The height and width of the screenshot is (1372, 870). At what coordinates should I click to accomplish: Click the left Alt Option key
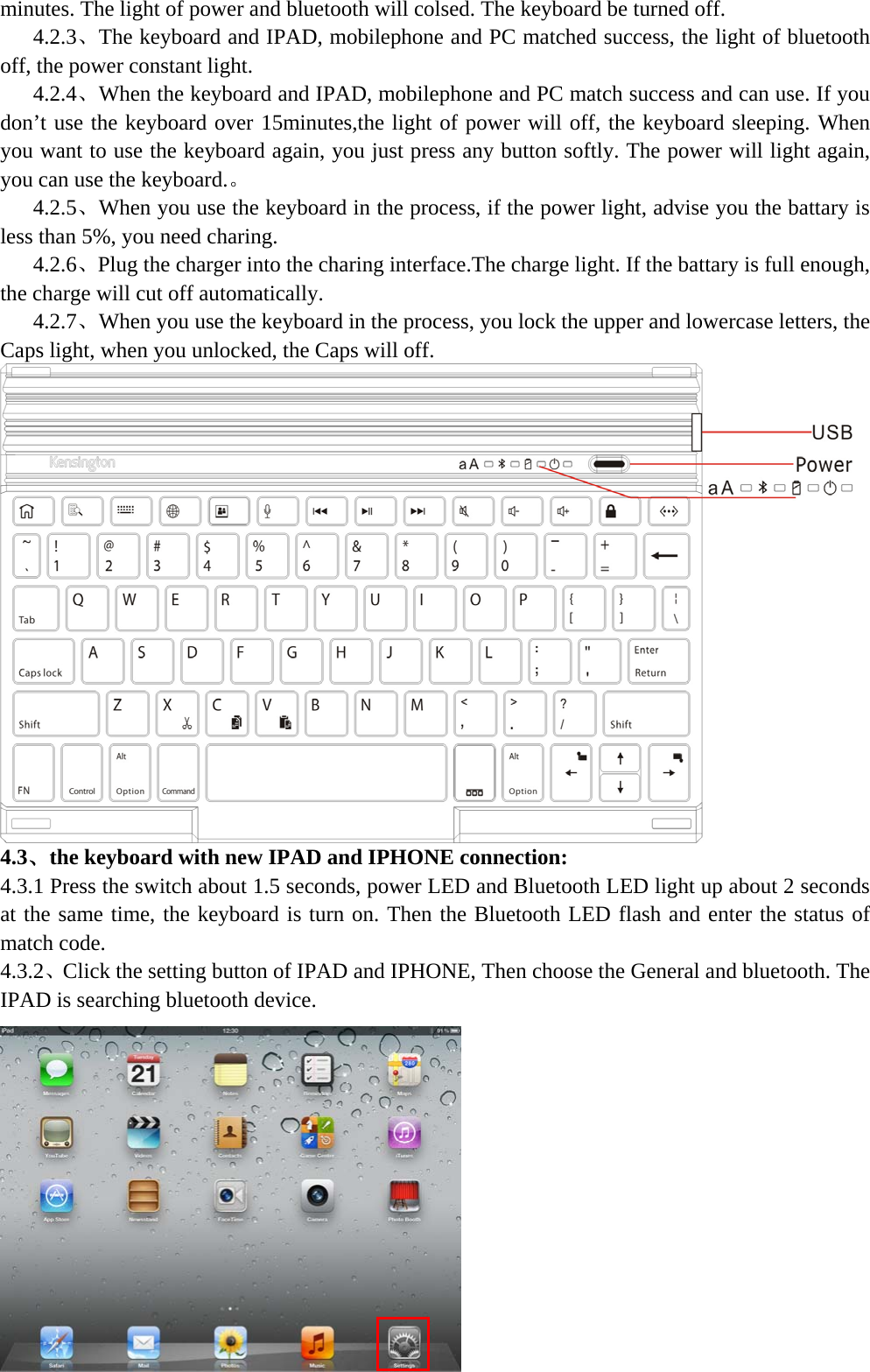(x=130, y=772)
